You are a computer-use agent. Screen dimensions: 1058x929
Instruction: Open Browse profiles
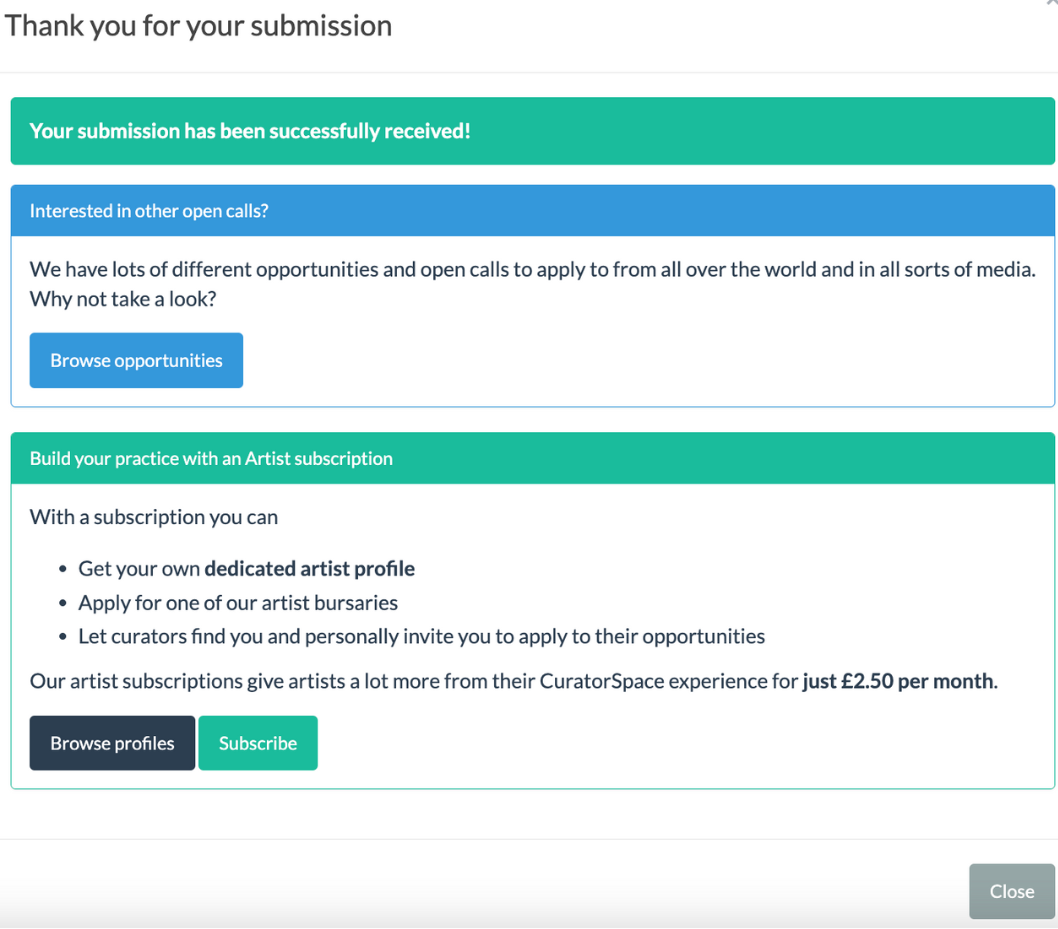pyautogui.click(x=112, y=743)
